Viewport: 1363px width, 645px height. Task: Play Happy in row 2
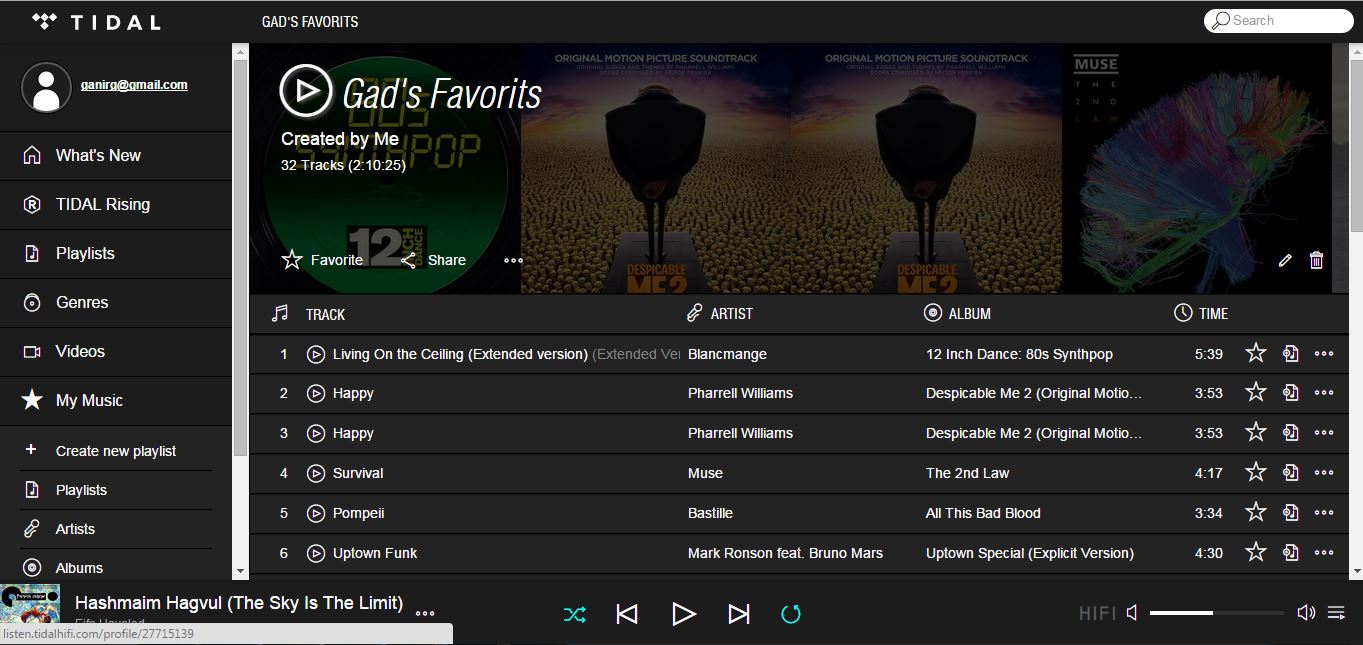(316, 393)
